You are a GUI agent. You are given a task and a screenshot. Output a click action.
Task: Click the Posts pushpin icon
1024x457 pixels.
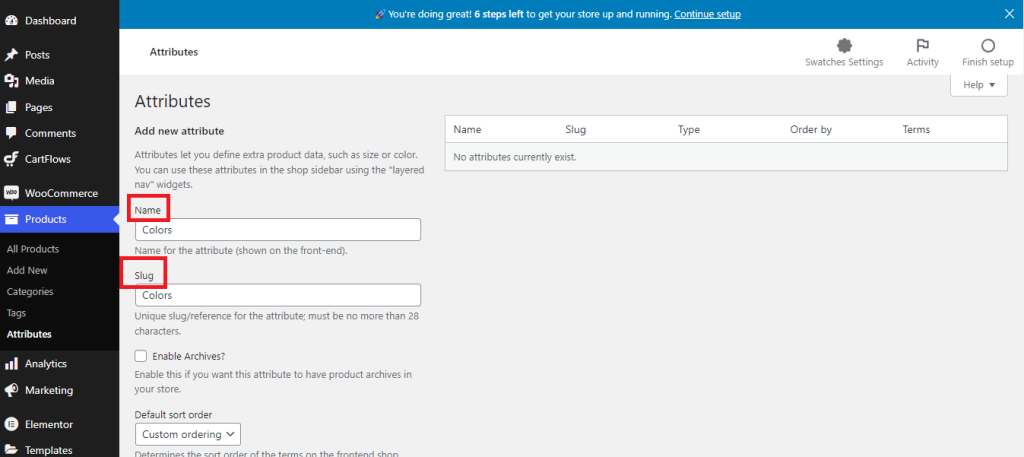(x=11, y=55)
